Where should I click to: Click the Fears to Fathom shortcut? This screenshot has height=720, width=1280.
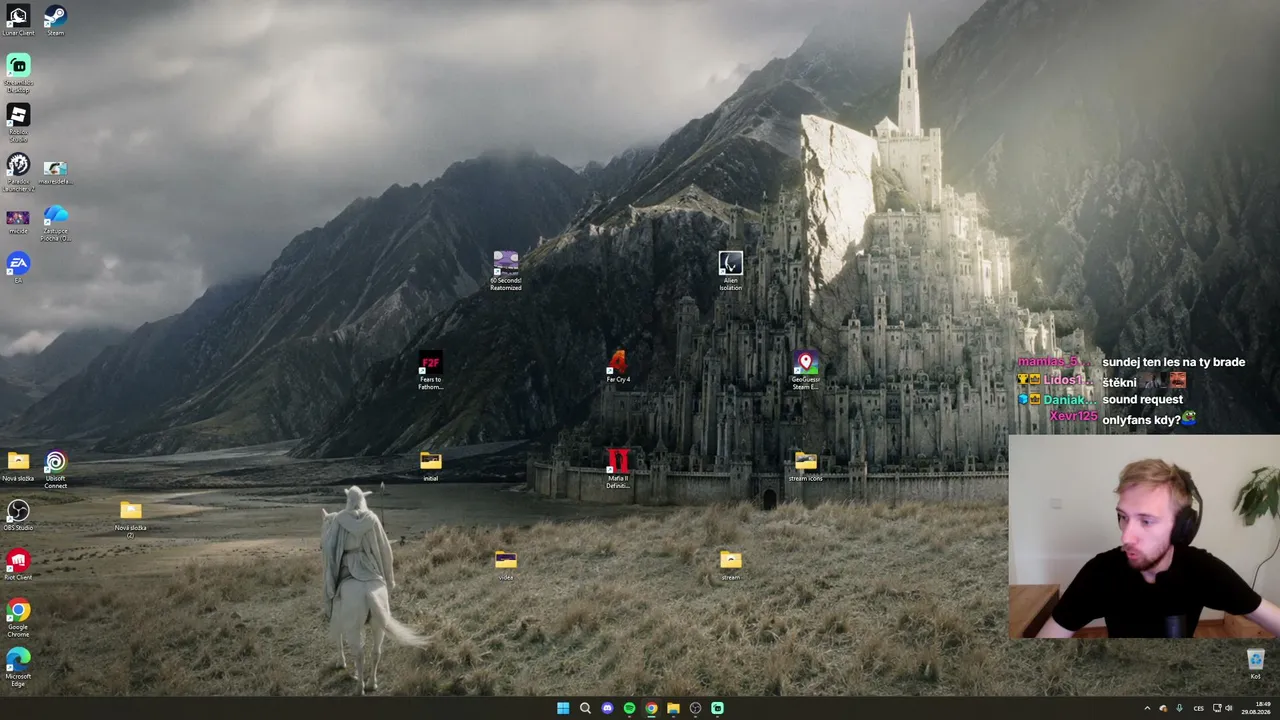pyautogui.click(x=430, y=369)
